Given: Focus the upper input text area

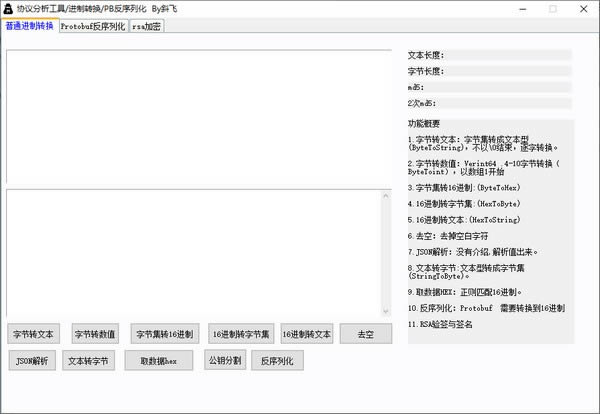Looking at the screenshot, I should (x=199, y=117).
